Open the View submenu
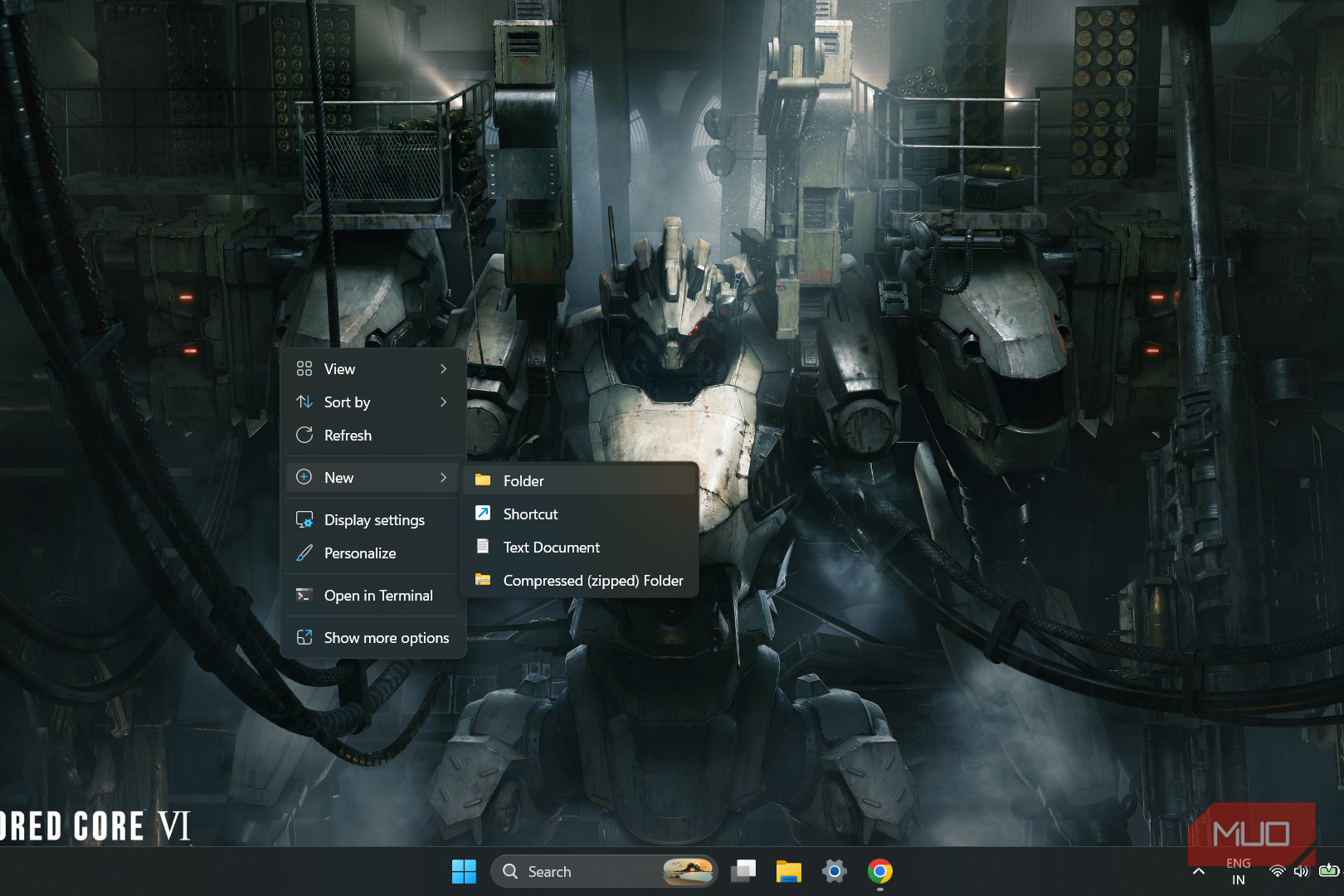 [373, 369]
